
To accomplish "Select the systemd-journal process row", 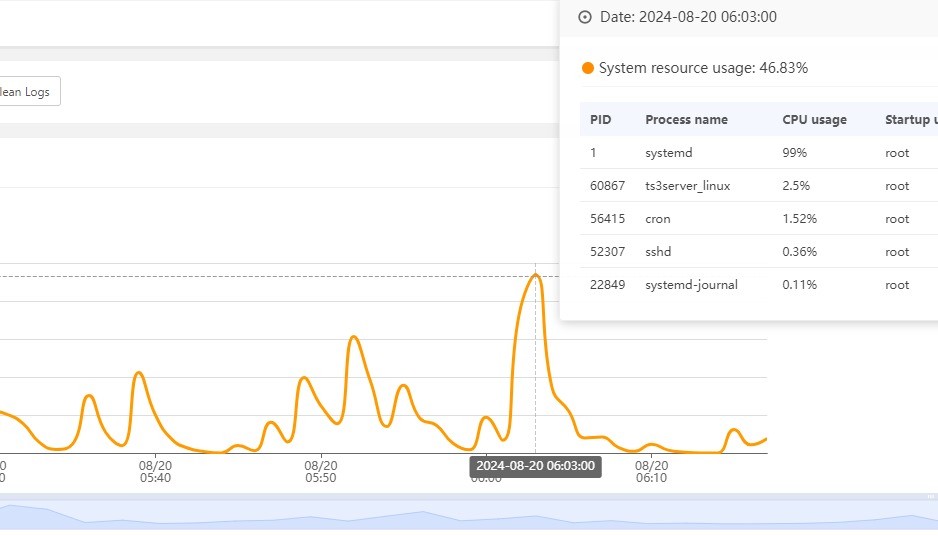I will click(759, 285).
